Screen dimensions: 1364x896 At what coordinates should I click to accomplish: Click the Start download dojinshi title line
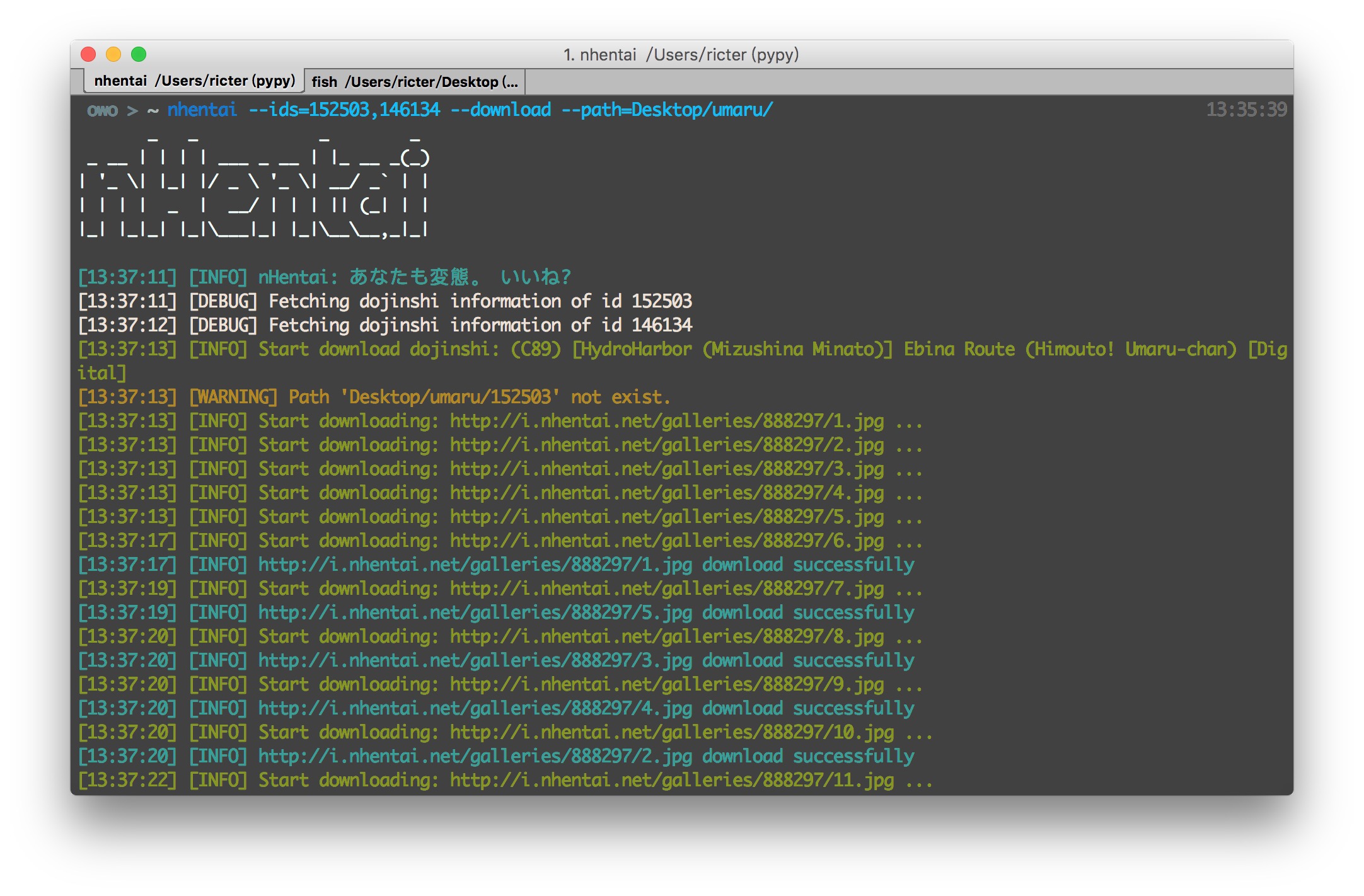681,349
